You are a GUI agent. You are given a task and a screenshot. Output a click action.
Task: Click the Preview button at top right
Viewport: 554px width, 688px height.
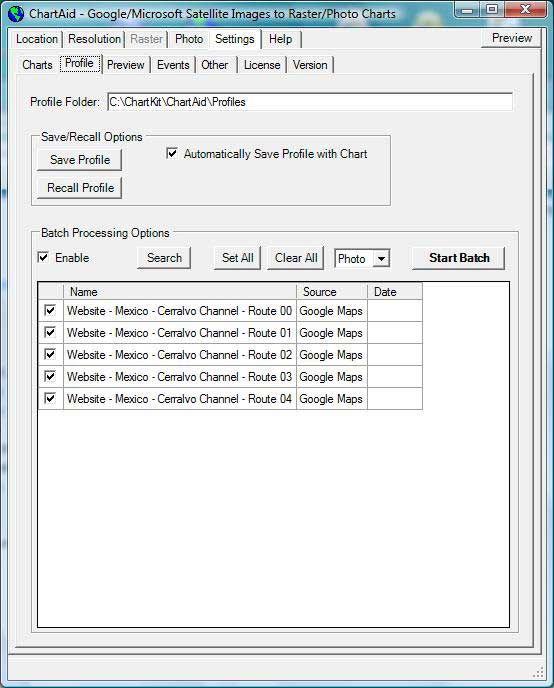click(x=511, y=38)
